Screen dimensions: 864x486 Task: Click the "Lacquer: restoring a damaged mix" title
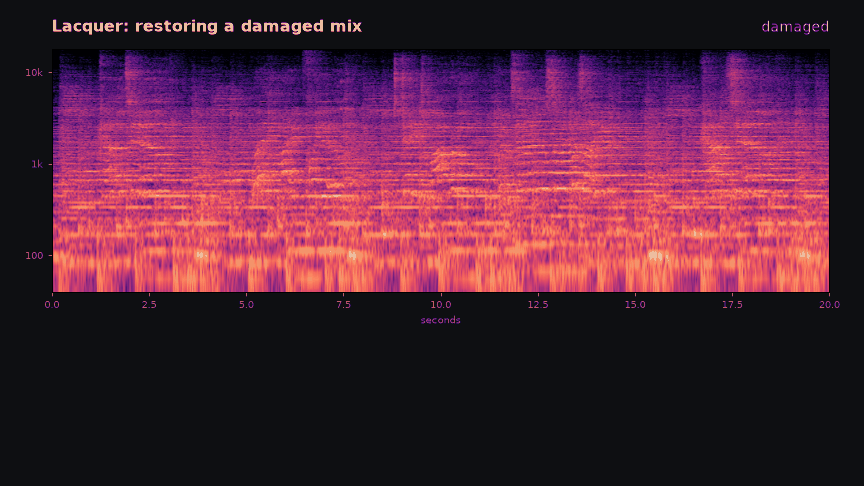click(x=207, y=26)
